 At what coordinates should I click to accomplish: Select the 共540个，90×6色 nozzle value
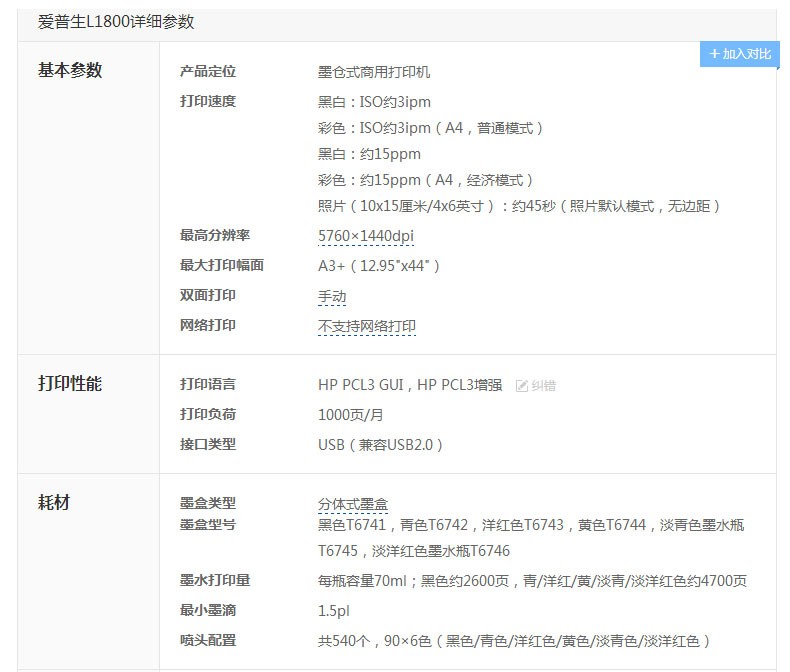(x=514, y=641)
